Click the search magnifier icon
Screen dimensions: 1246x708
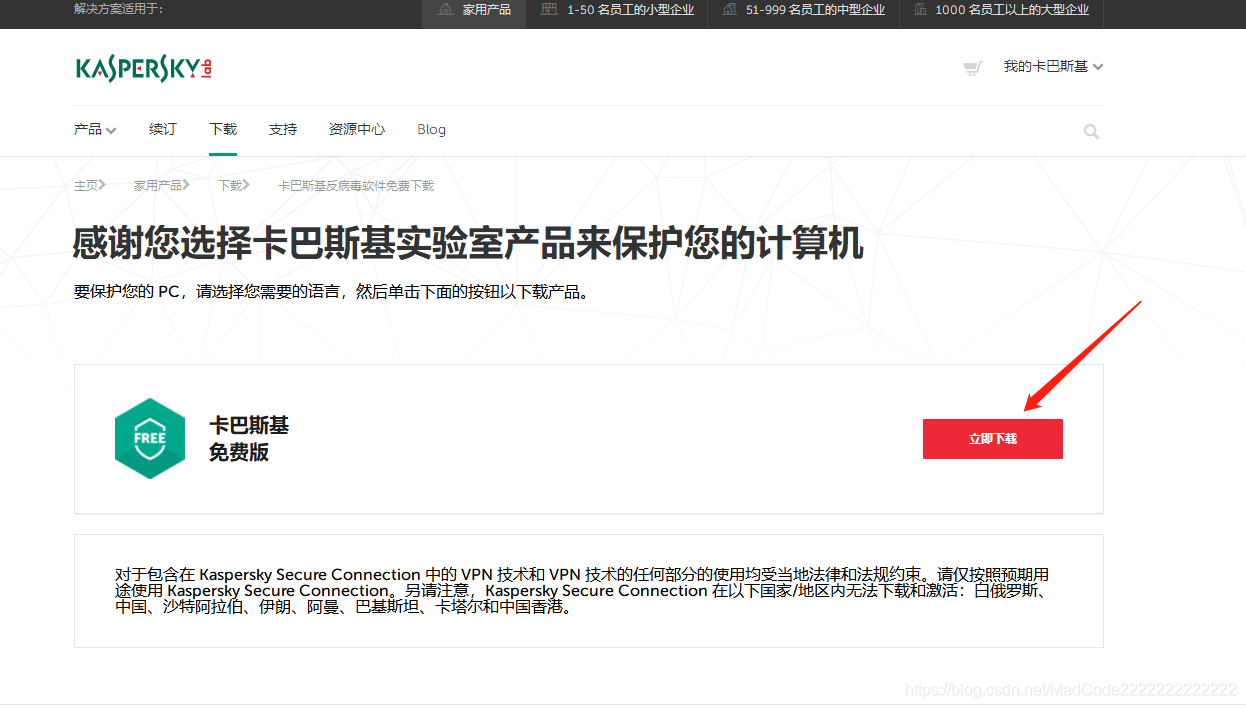pos(1091,131)
